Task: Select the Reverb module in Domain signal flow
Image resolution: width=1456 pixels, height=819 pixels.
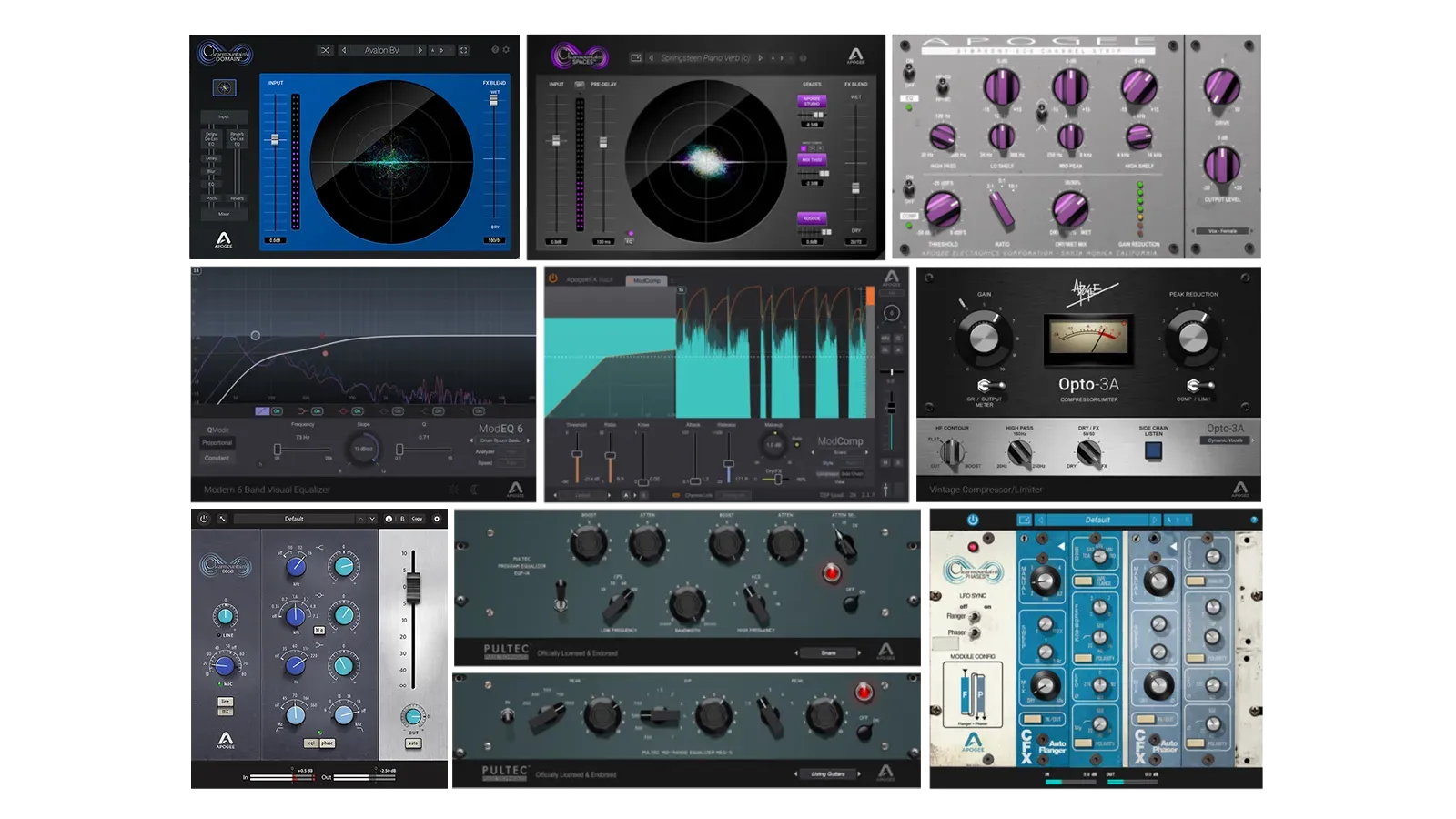Action: pos(237,198)
